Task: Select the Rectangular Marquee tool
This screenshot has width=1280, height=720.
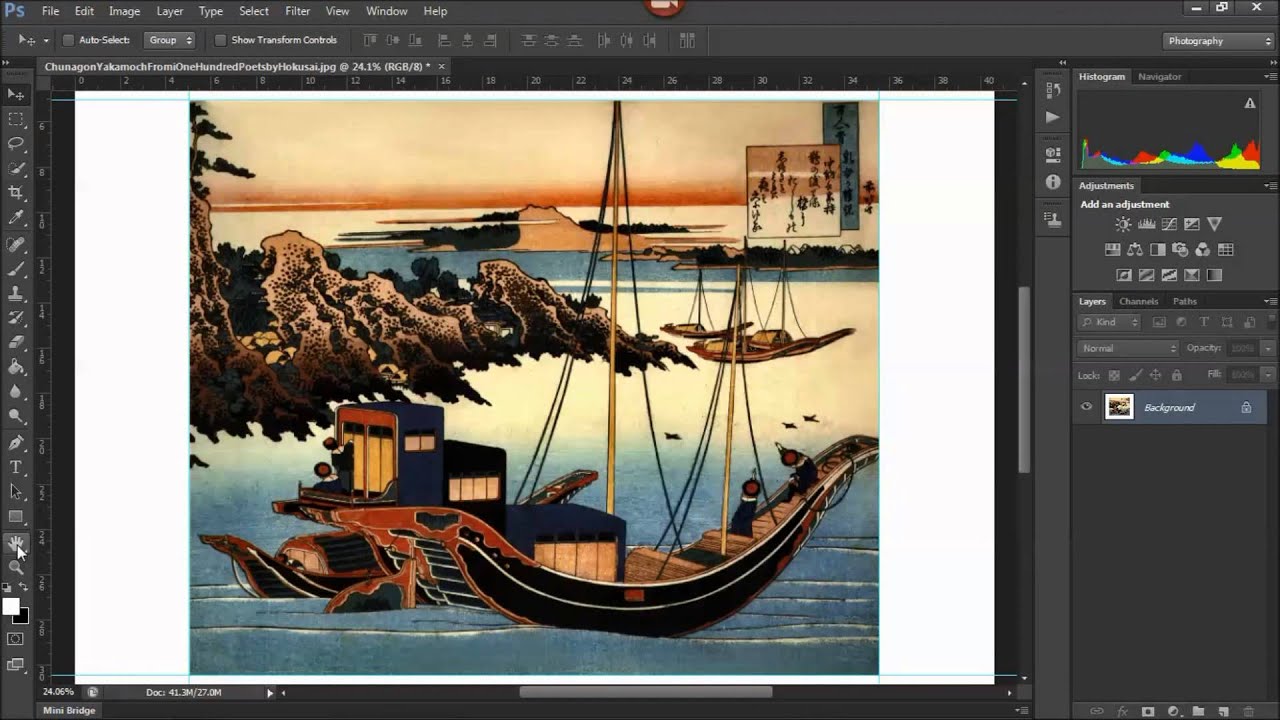Action: 16,119
